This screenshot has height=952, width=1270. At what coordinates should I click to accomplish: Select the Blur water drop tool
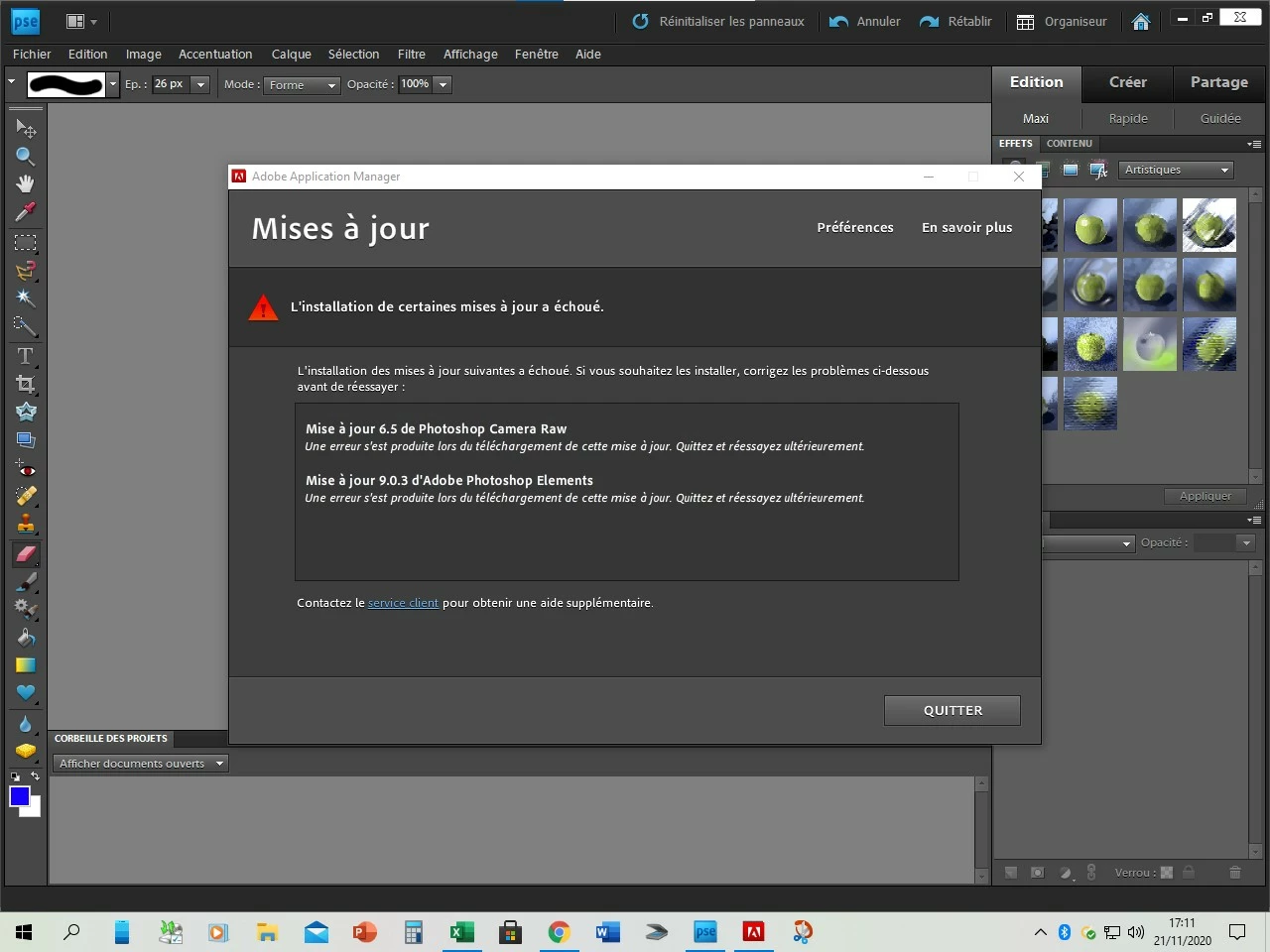[26, 724]
